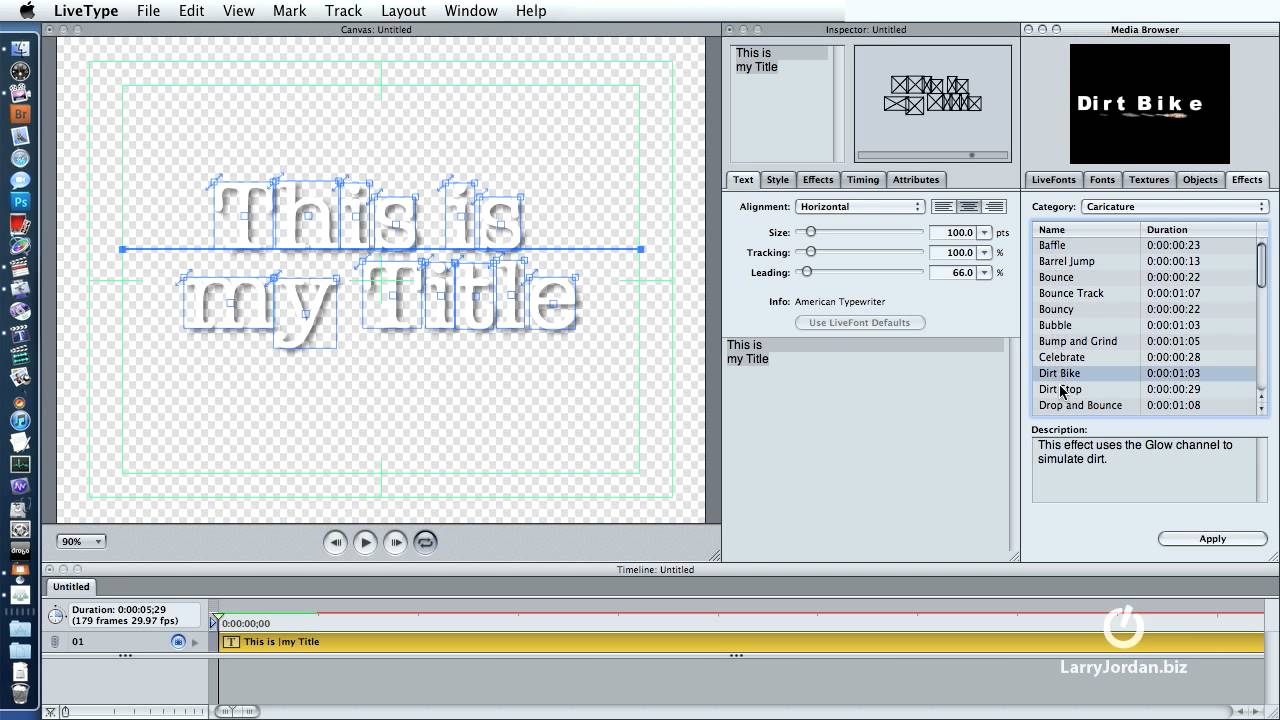
Task: Set text alignment to center
Action: click(969, 207)
